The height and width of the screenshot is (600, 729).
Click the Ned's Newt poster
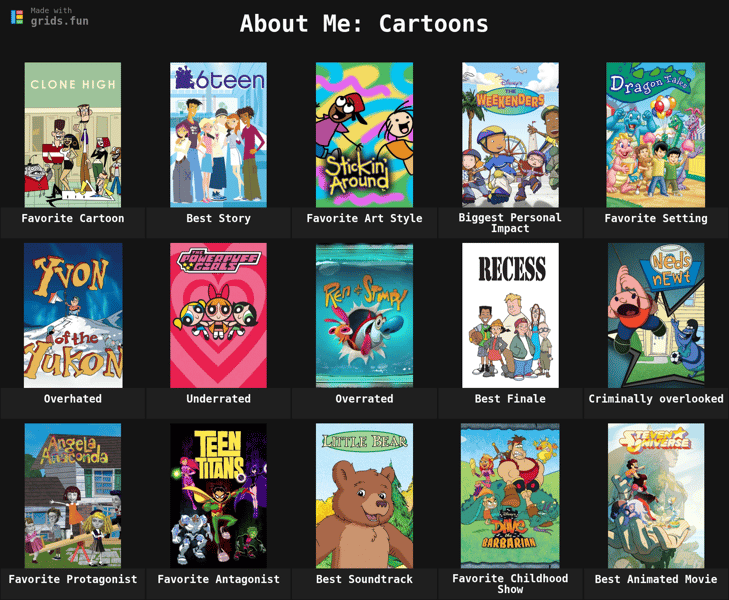click(656, 315)
